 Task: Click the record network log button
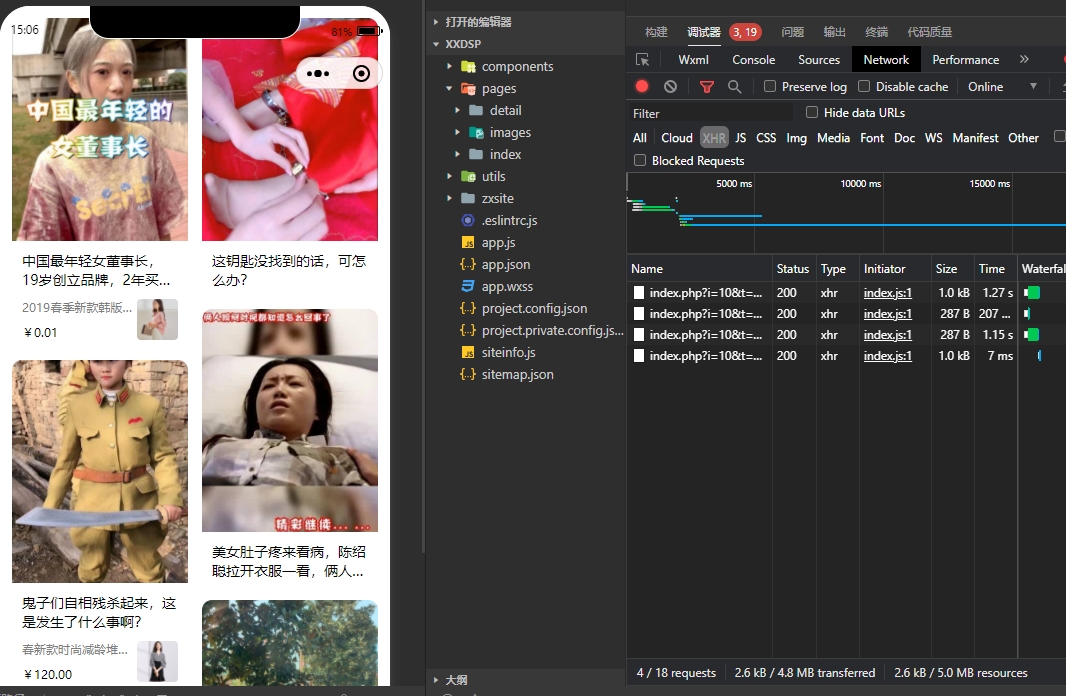(x=642, y=86)
